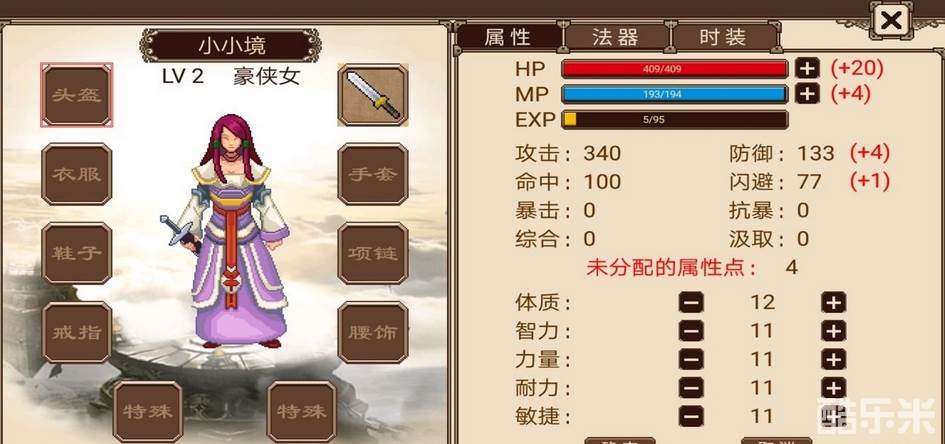The image size is (945, 444).
Task: Select the 属性 attributes tab
Action: pos(509,37)
